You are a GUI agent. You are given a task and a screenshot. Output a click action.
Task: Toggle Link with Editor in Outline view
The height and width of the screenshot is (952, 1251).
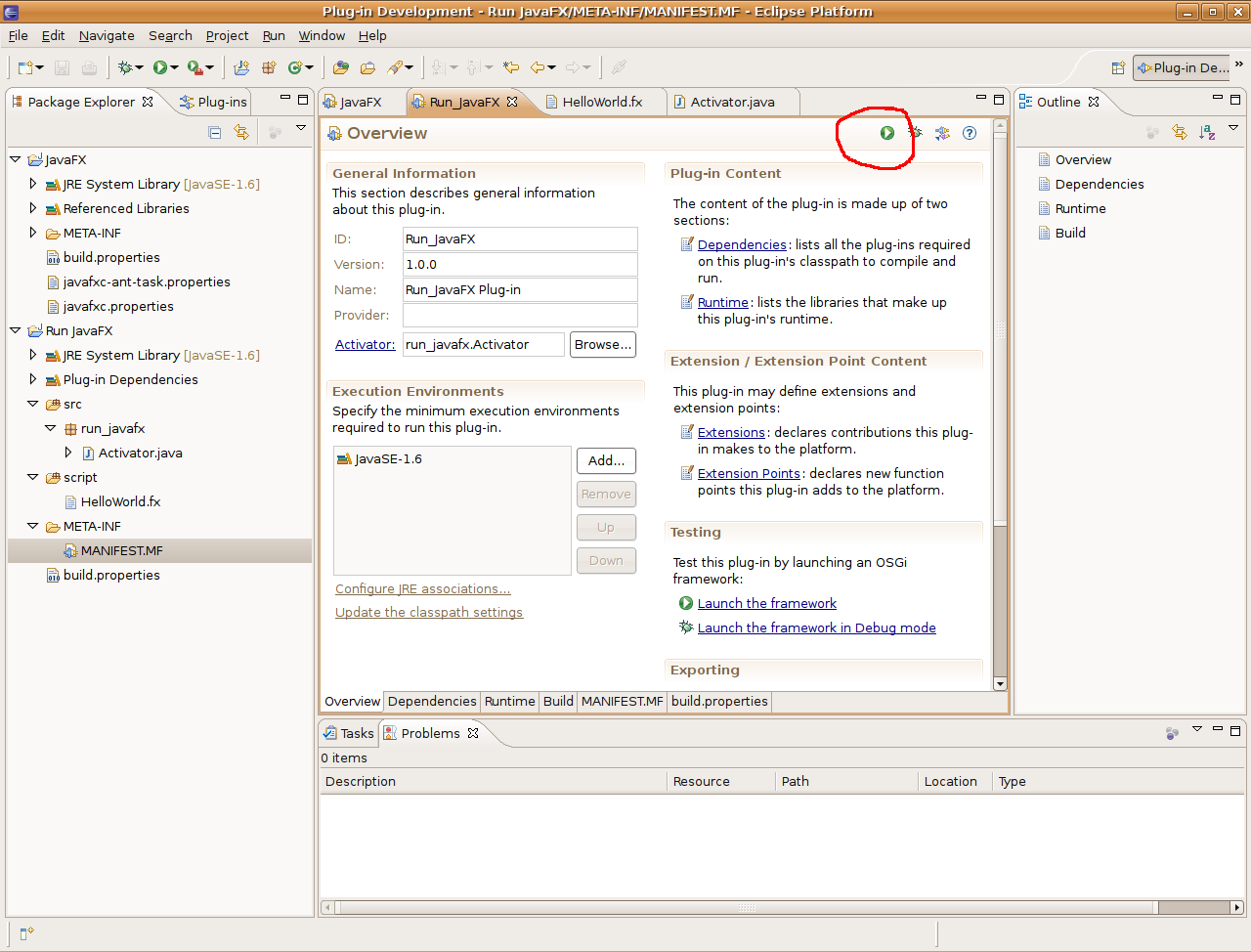pyautogui.click(x=1180, y=132)
